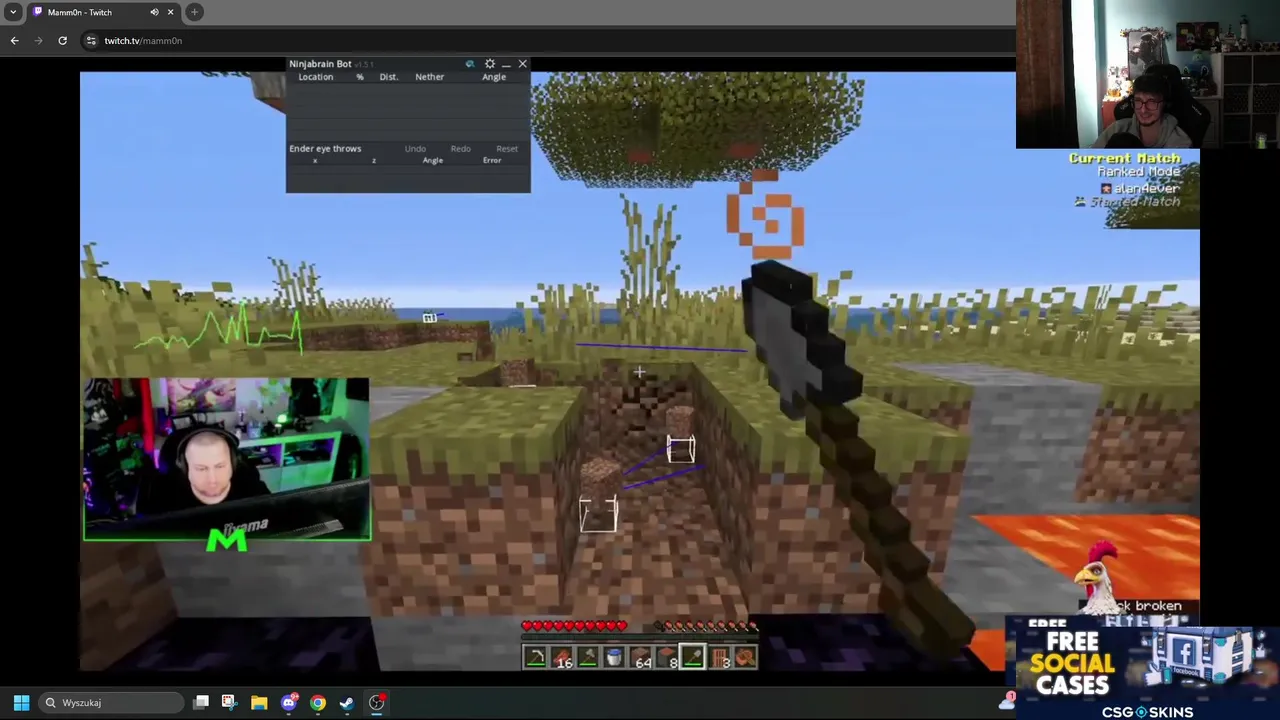1280x720 pixels.
Task: Open the Windows Start menu
Action: coord(21,702)
